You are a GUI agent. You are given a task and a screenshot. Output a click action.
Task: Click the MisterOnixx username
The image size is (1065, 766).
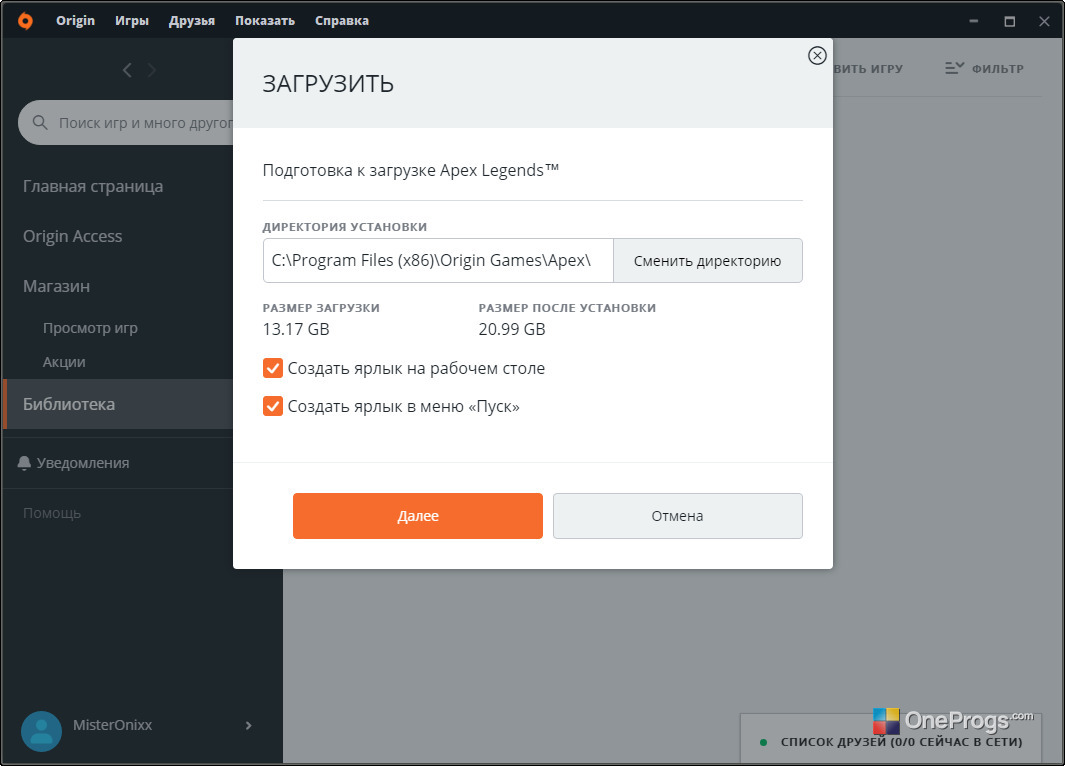[113, 725]
